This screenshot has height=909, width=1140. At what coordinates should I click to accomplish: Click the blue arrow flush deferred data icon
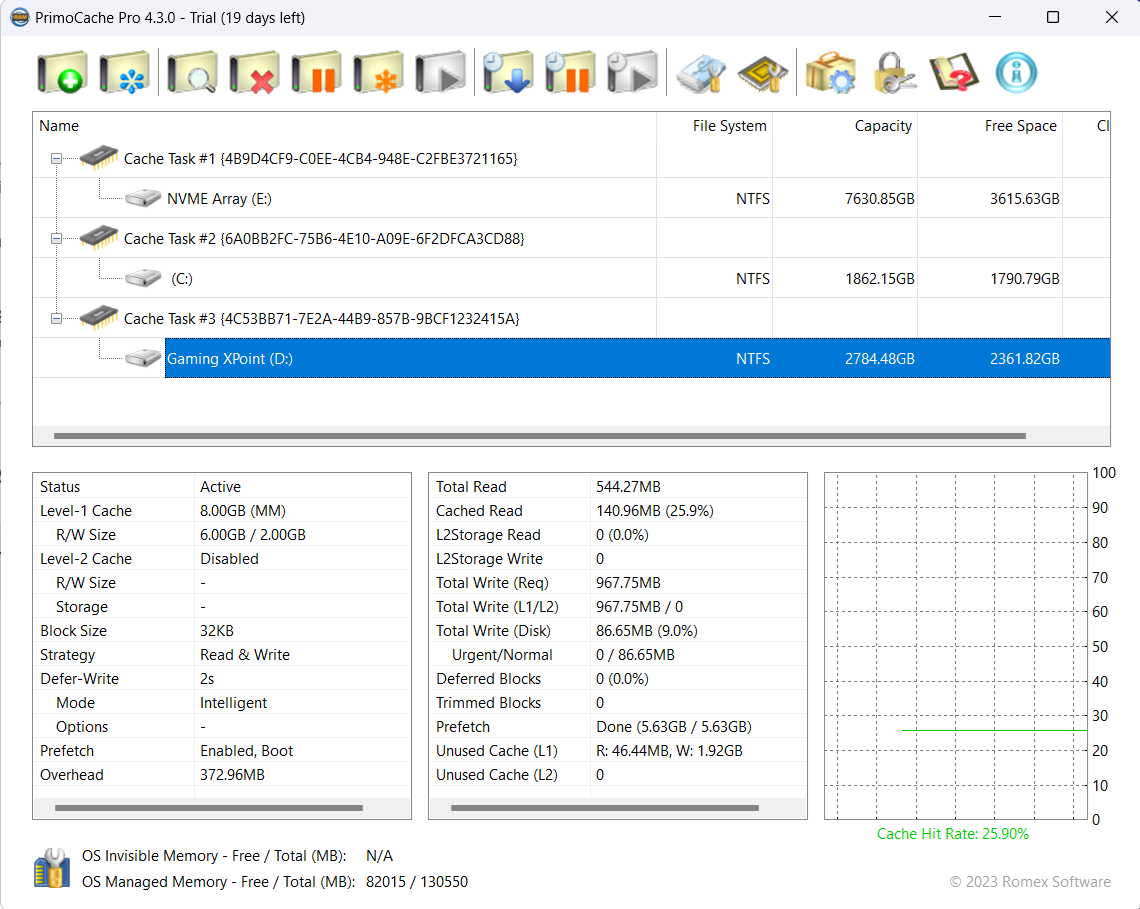click(x=508, y=73)
